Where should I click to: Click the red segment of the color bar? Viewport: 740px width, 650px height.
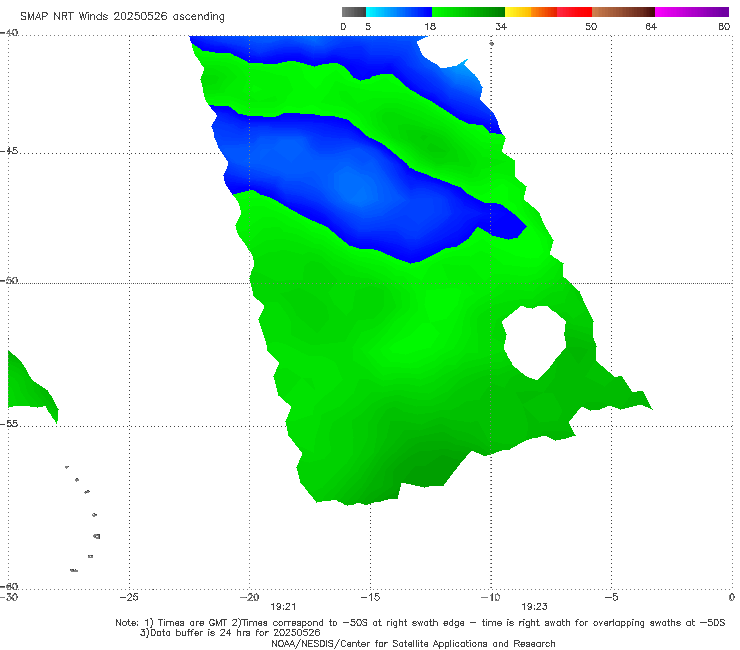574,12
